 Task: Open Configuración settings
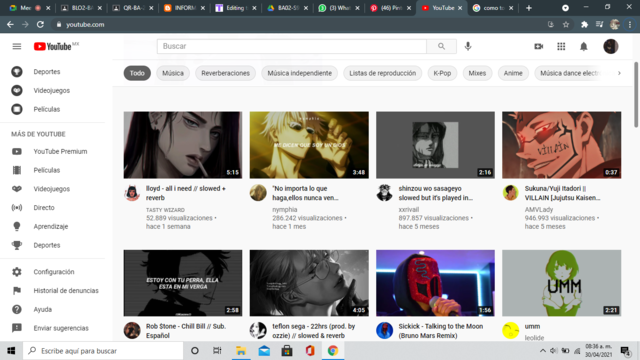[x=52, y=272]
